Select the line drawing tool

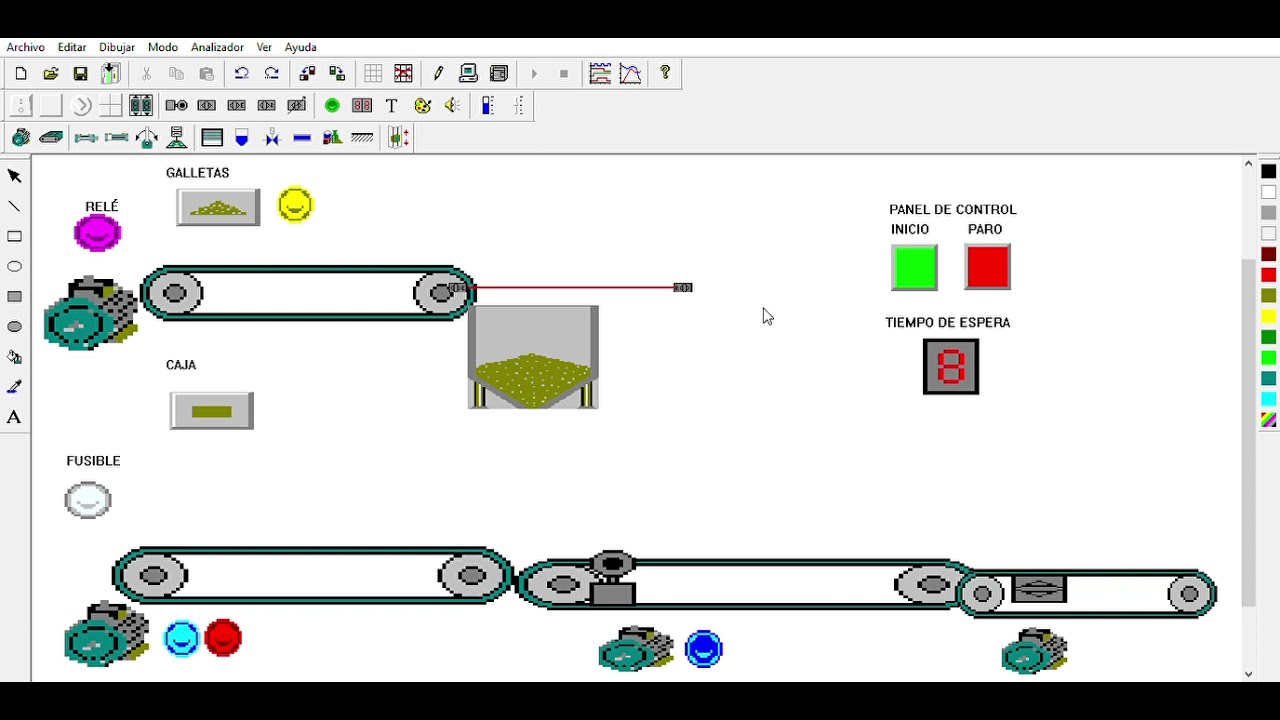15,206
